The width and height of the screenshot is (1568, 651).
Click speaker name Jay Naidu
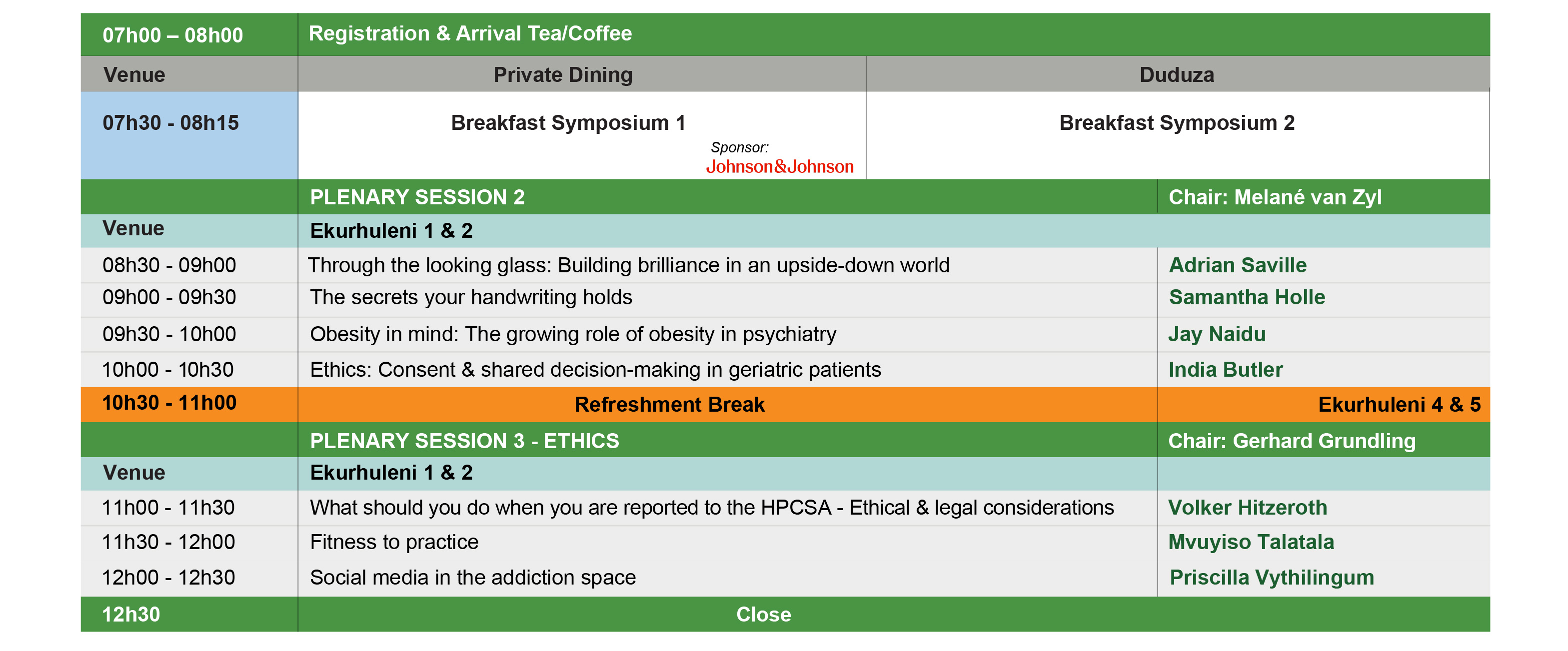[1217, 334]
